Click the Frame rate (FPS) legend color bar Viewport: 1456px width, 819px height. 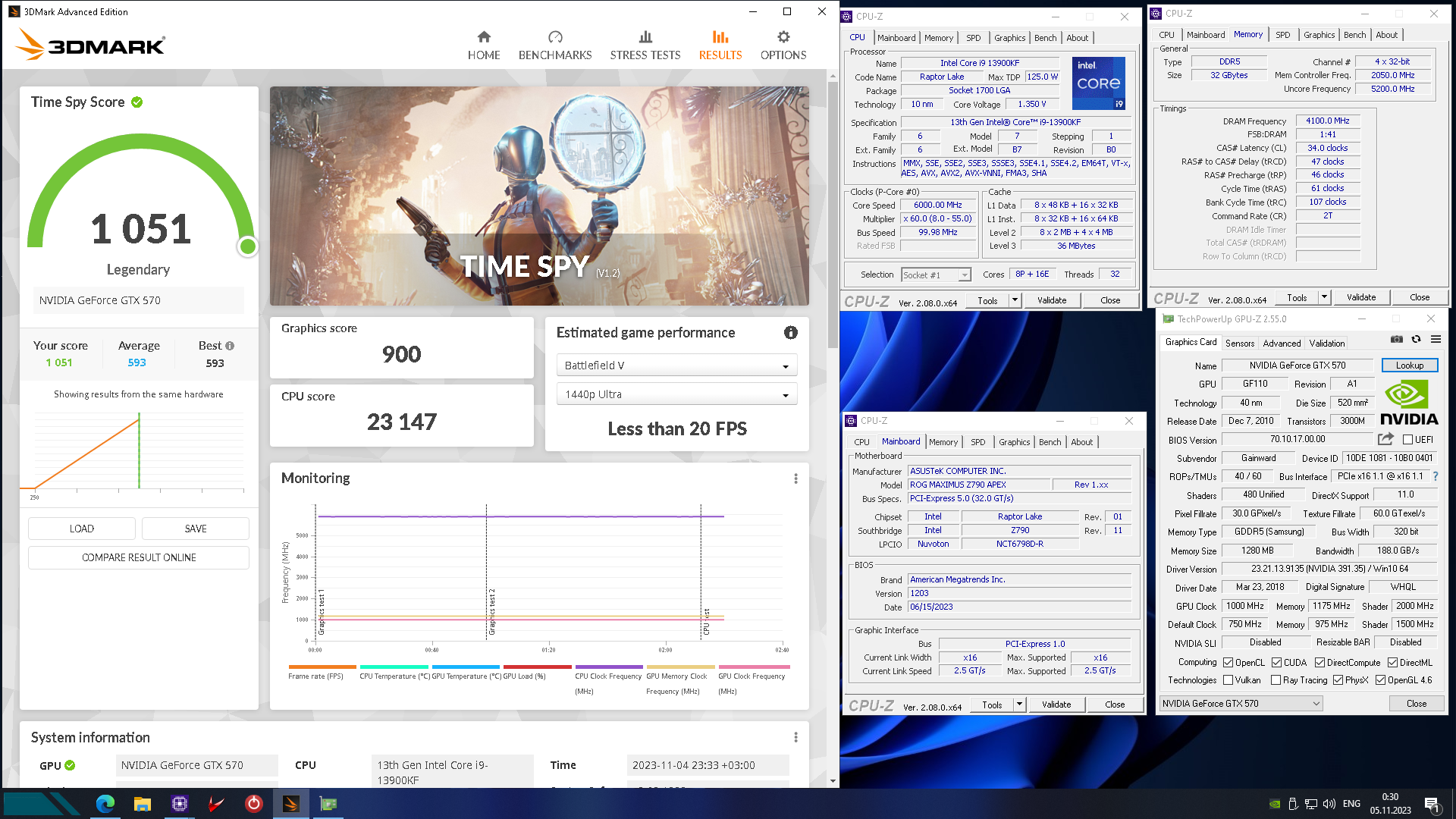click(322, 667)
